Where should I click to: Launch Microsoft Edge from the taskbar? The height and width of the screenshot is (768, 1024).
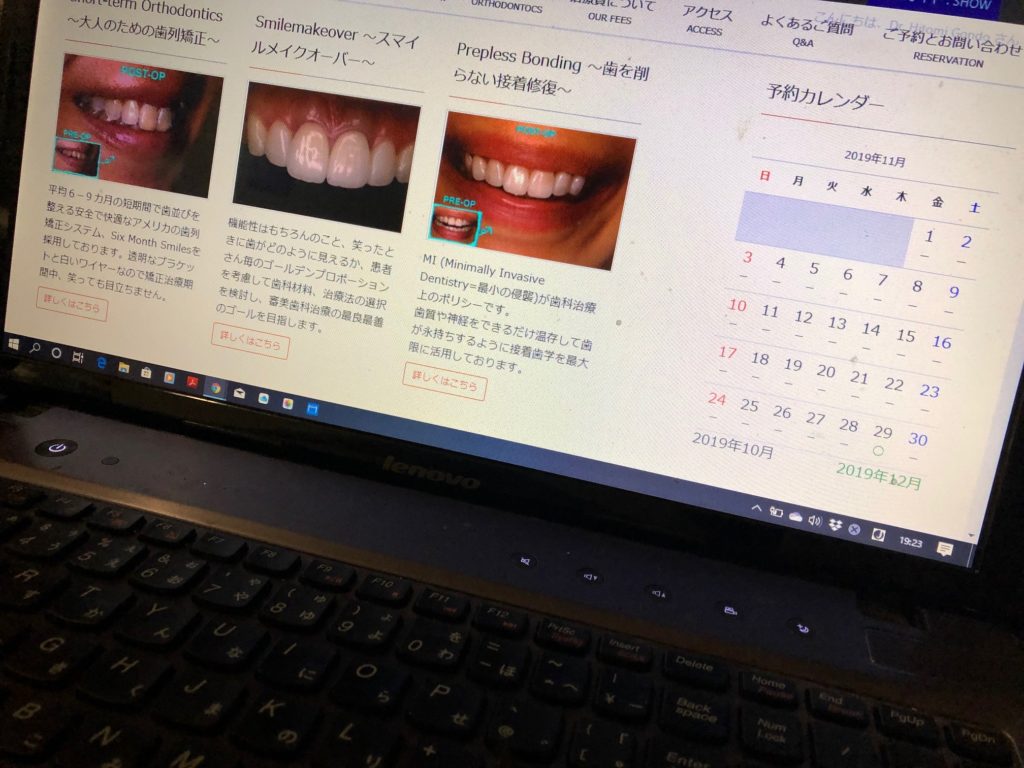coord(101,363)
